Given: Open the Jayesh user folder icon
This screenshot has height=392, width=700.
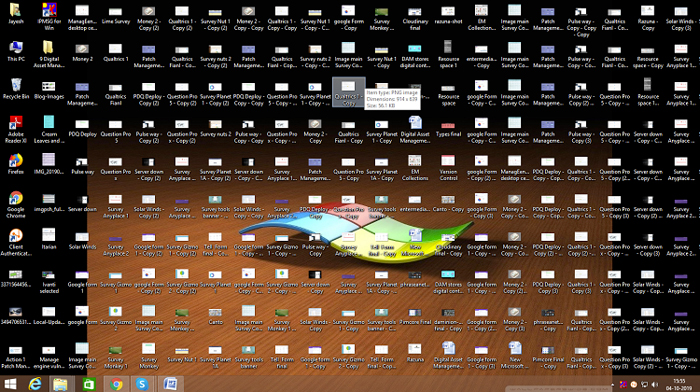Looking at the screenshot, I should point(16,14).
